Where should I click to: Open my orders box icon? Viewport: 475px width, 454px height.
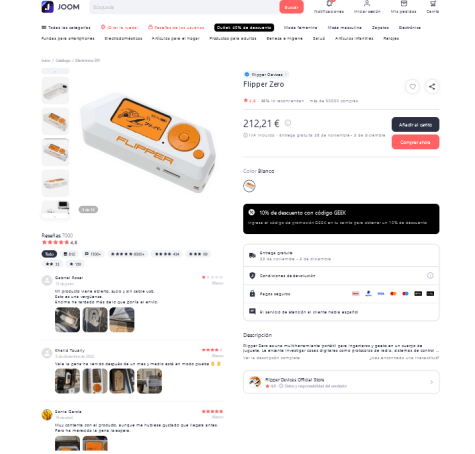(x=404, y=3)
